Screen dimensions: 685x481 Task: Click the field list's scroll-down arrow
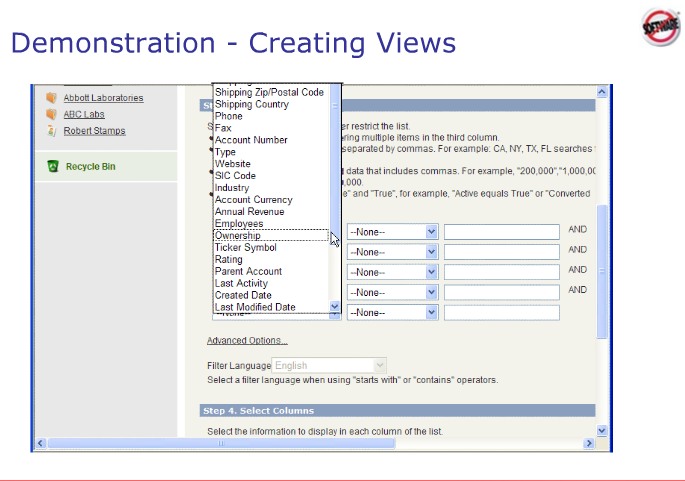334,307
